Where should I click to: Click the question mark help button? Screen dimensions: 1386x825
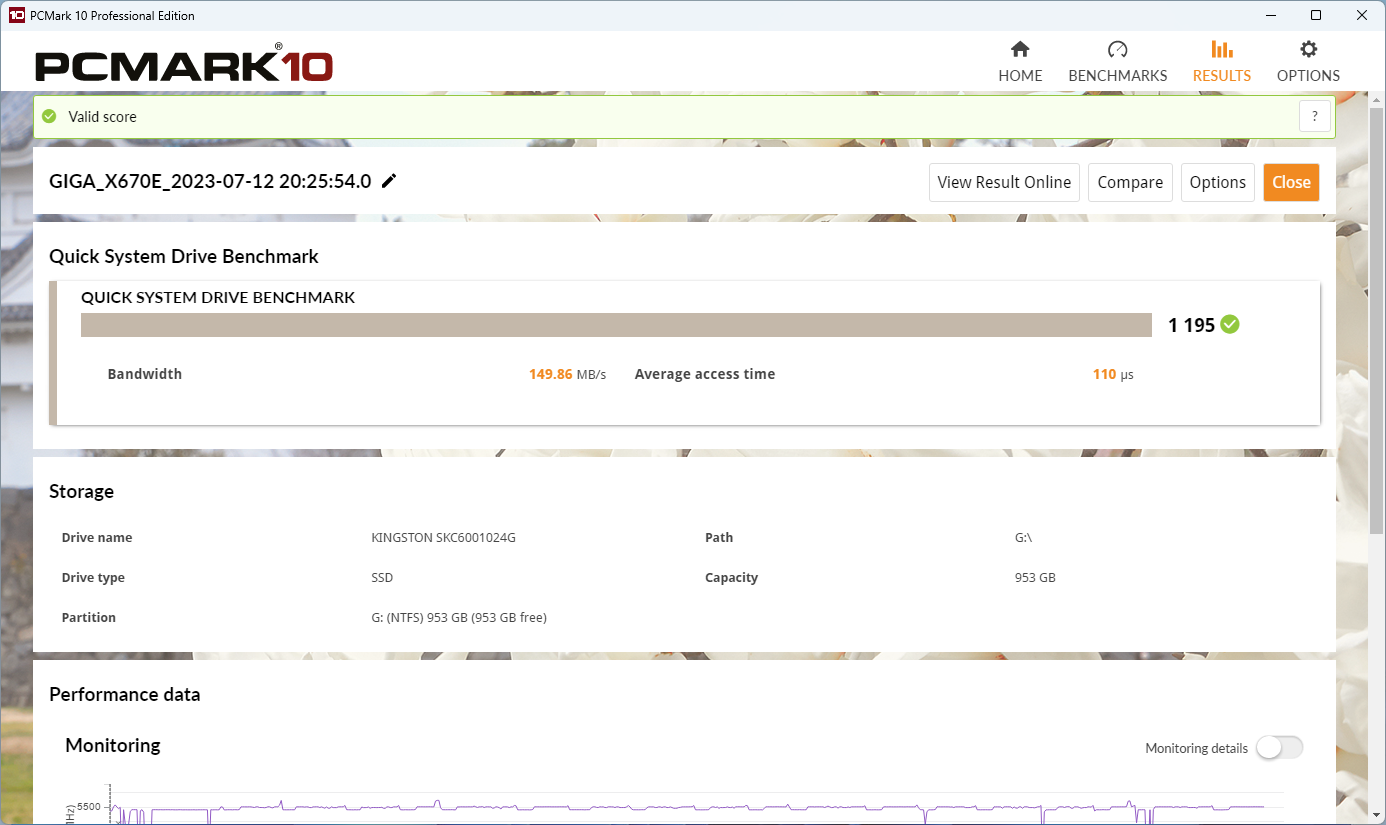click(x=1315, y=116)
